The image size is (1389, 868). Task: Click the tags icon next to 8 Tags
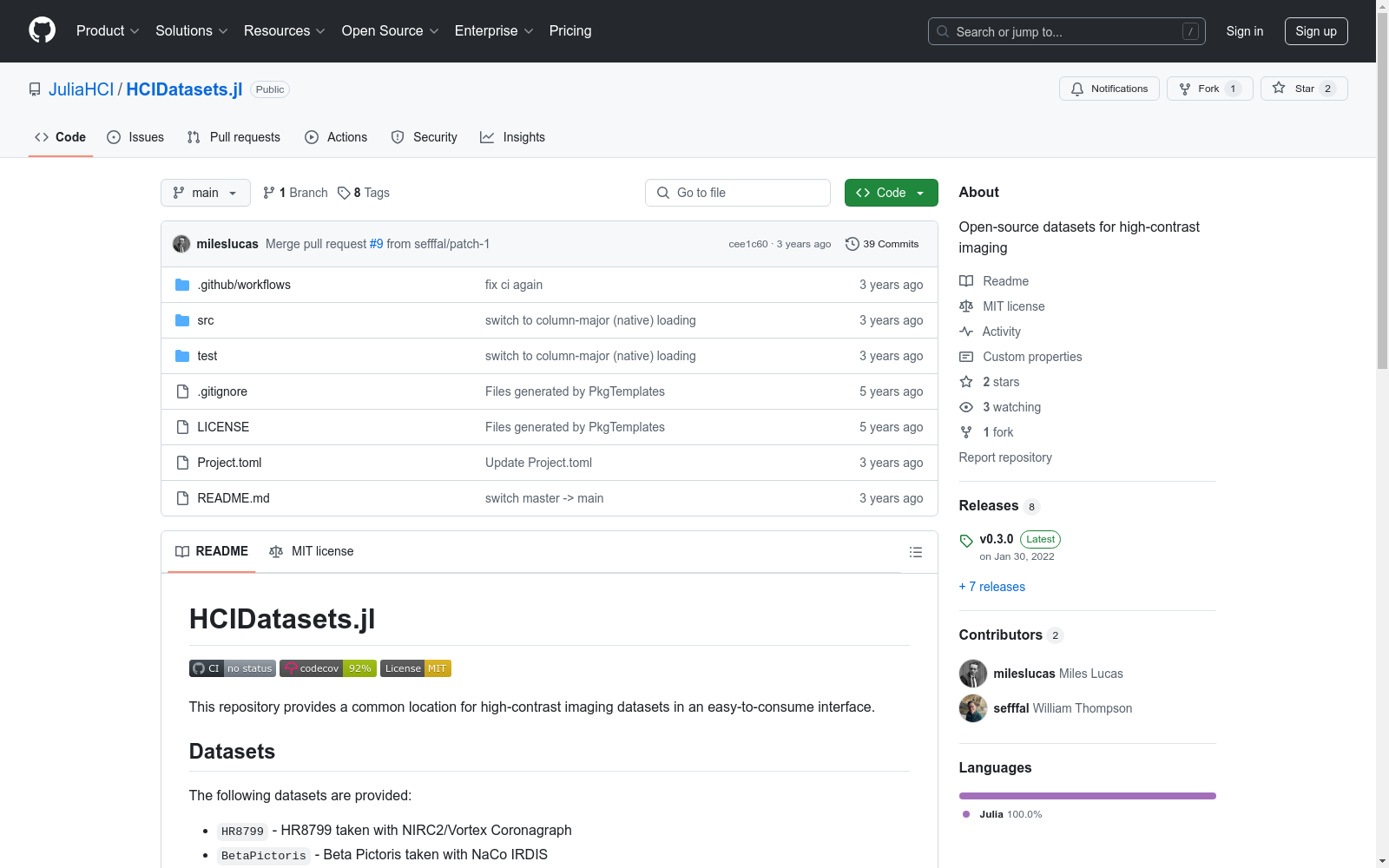click(344, 193)
